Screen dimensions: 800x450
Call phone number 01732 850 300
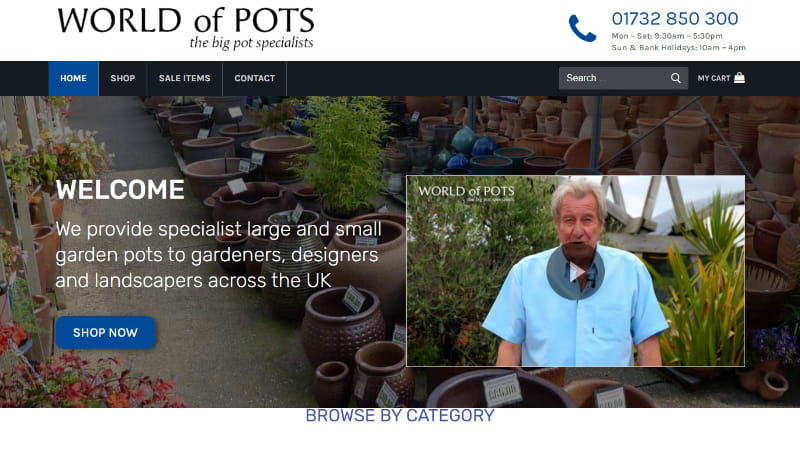pos(675,19)
